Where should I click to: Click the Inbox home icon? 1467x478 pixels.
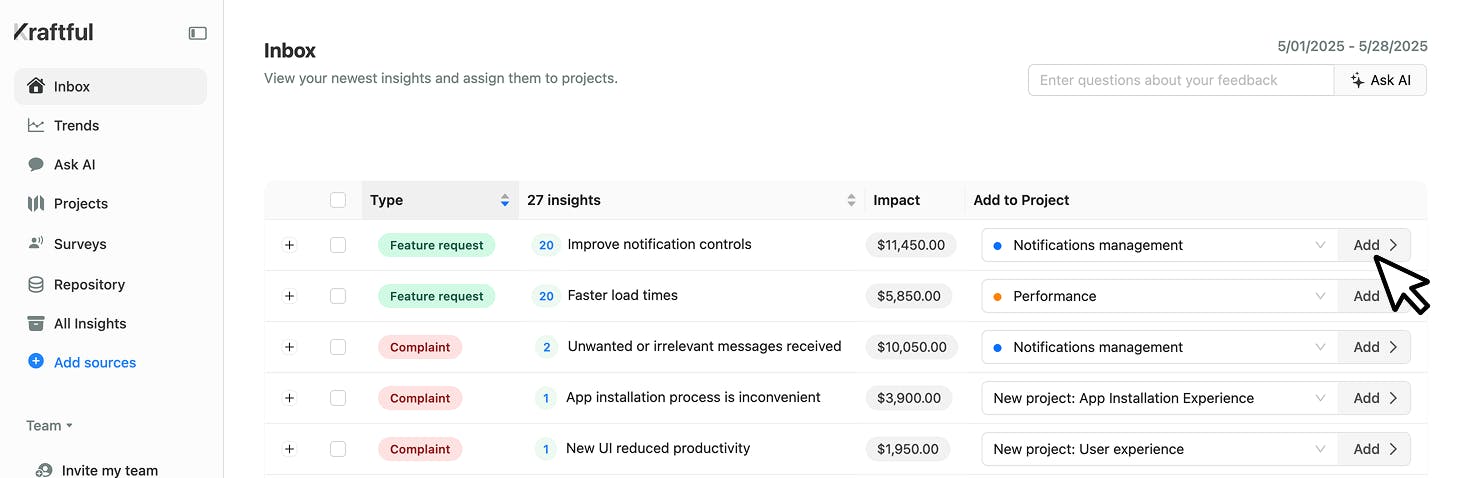coord(36,86)
